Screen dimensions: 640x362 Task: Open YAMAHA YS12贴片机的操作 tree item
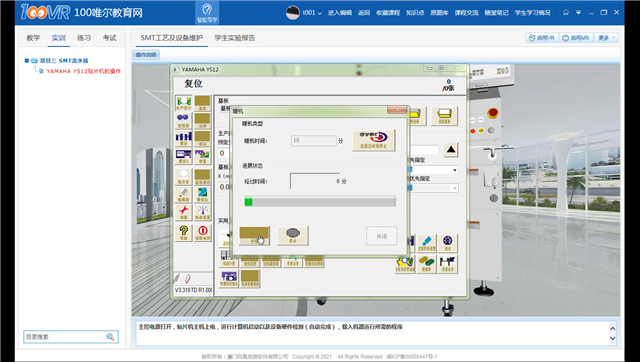83,71
